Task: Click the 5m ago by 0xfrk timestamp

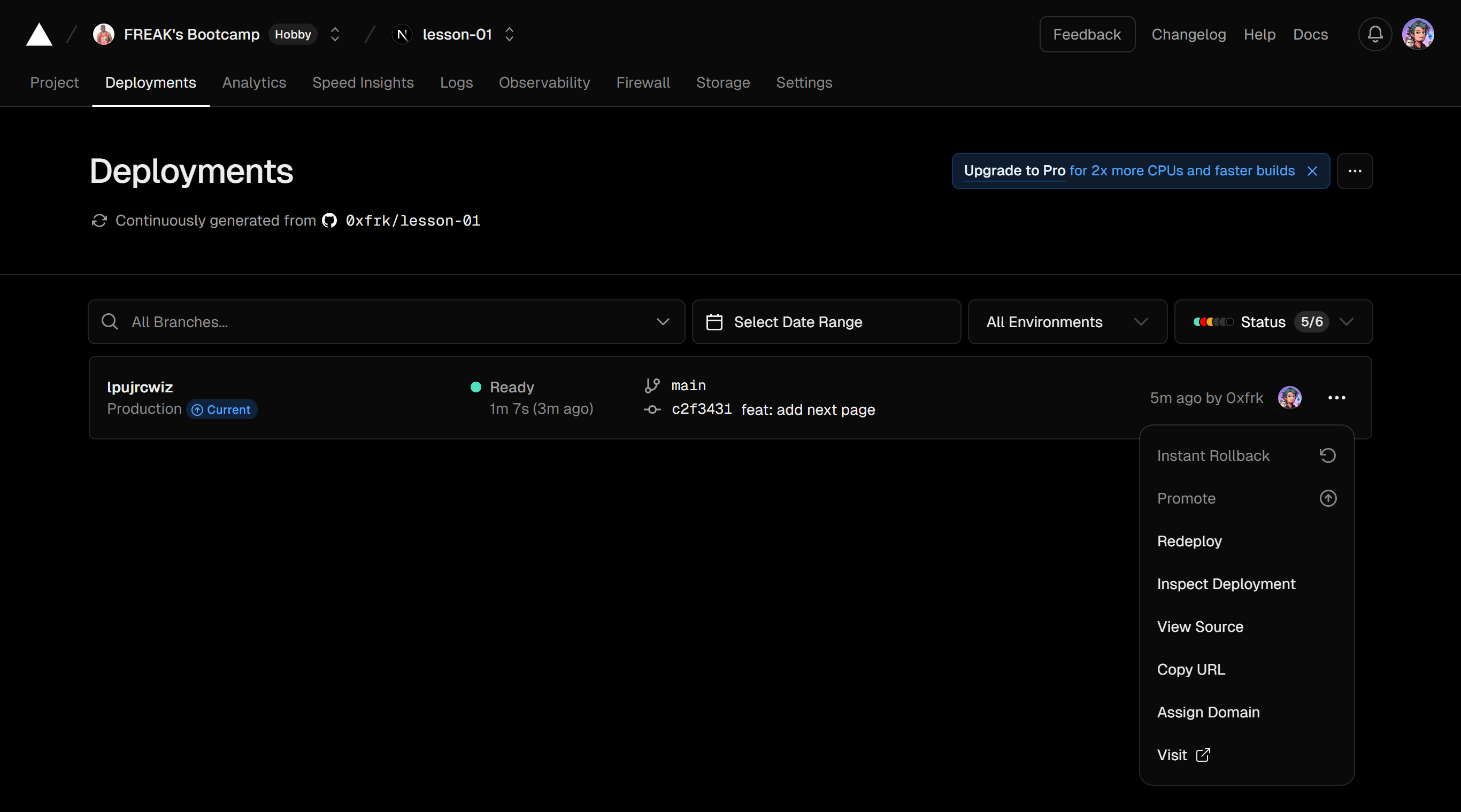Action: tap(1206, 398)
